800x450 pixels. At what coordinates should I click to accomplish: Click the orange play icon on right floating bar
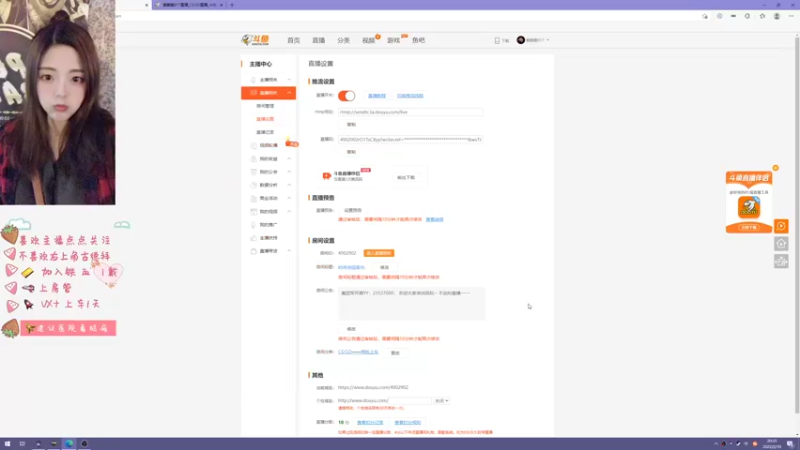[781, 226]
